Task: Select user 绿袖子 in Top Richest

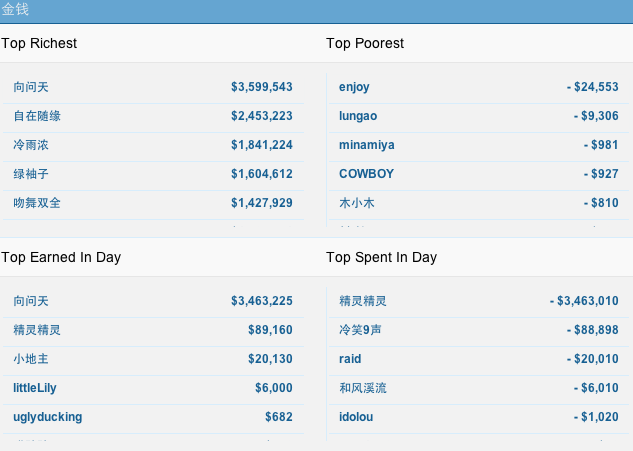Action: click(x=31, y=174)
